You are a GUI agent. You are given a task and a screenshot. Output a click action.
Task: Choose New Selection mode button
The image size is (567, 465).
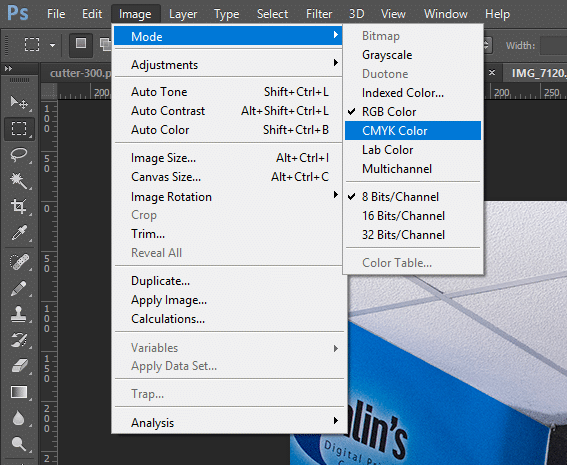click(x=81, y=45)
